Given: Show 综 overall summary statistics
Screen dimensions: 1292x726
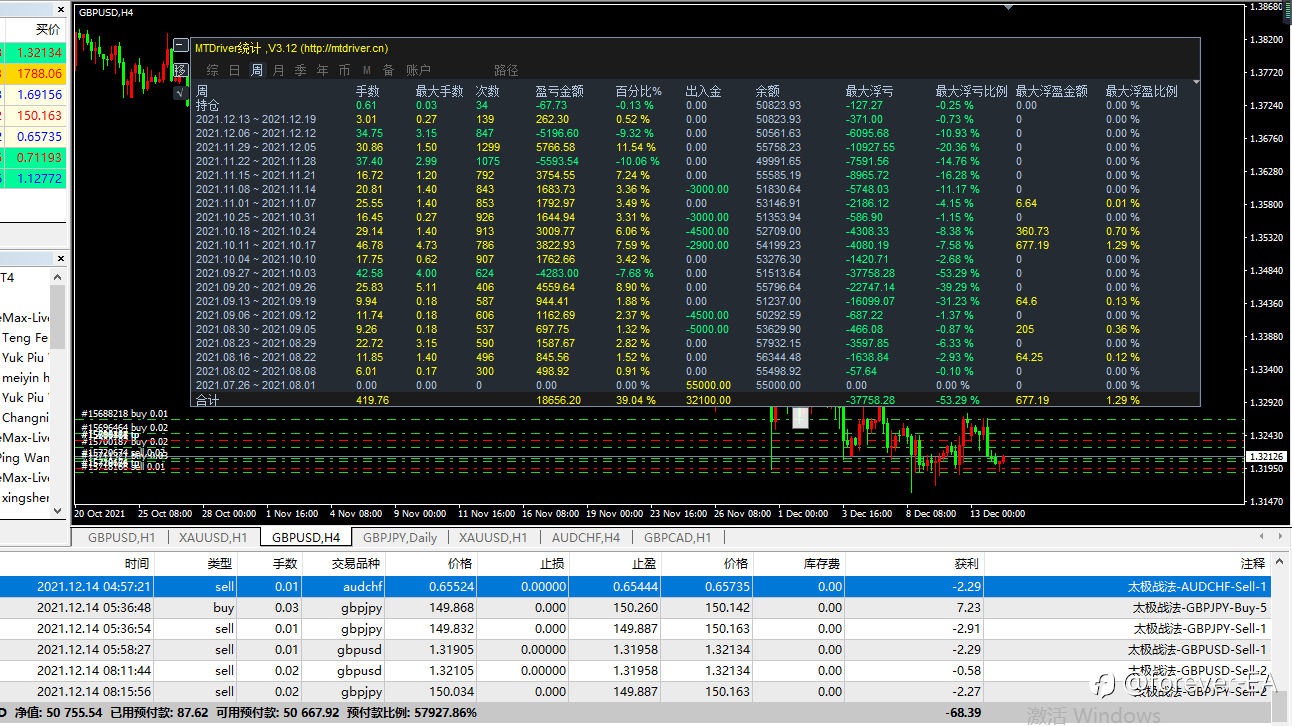Looking at the screenshot, I should click(x=212, y=70).
